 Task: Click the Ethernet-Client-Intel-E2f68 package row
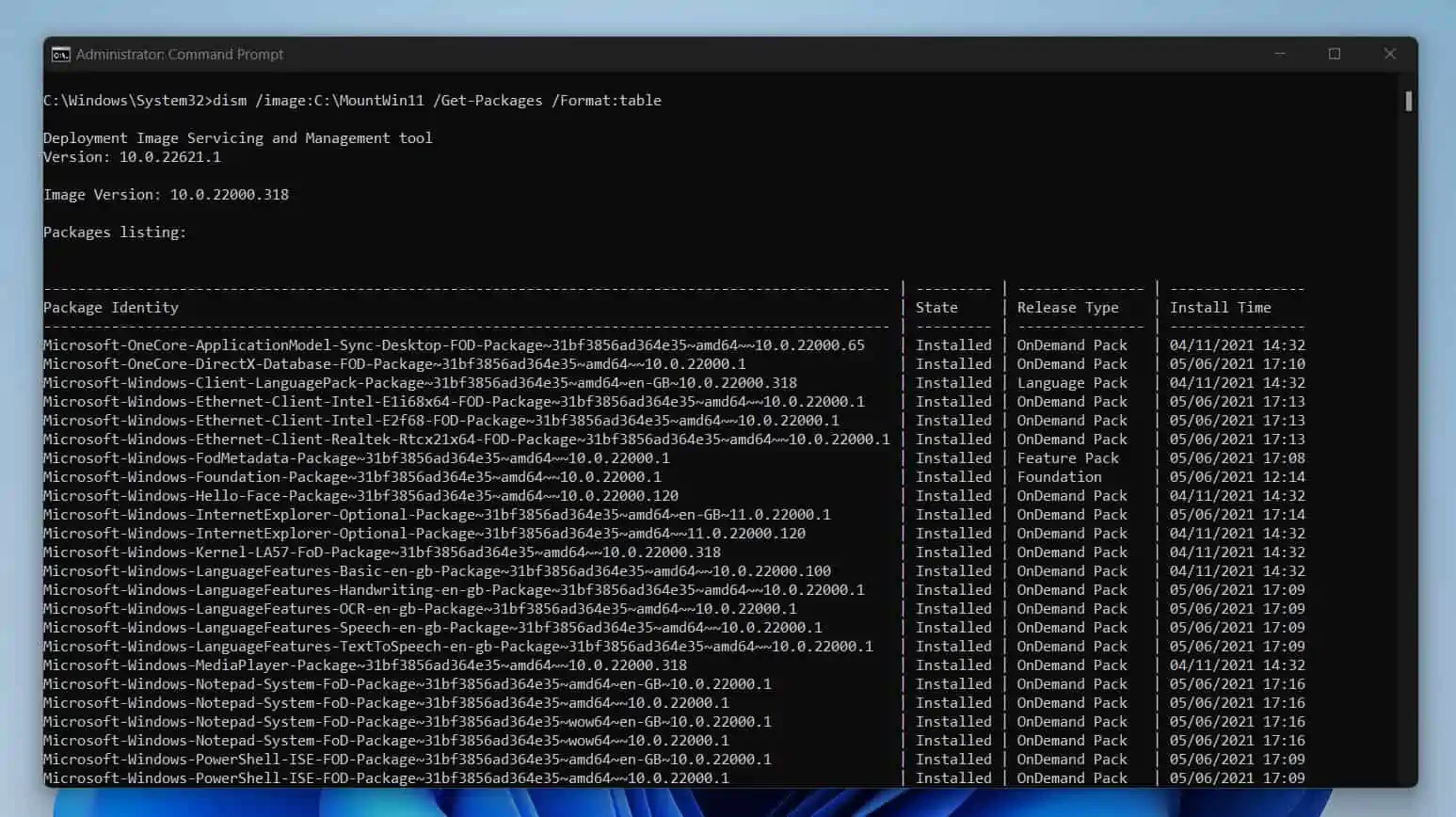674,421
